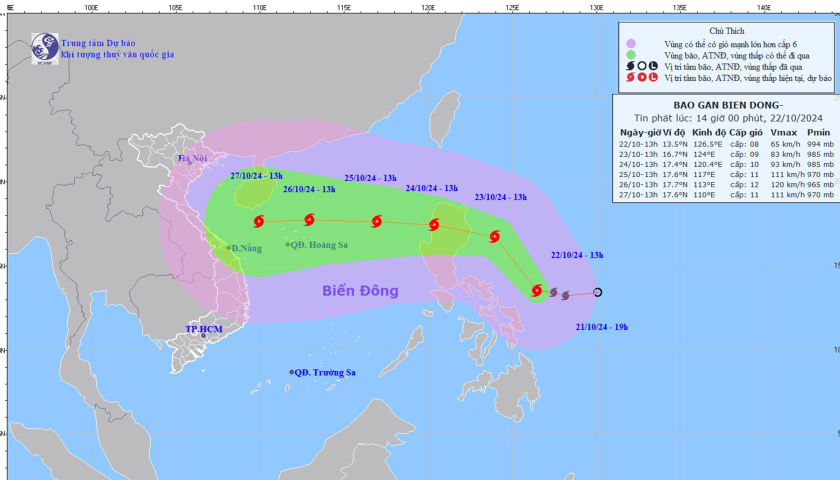Click the storm icon below 26/10/24 - 13h
This screenshot has width=840, height=480.
pos(308,220)
